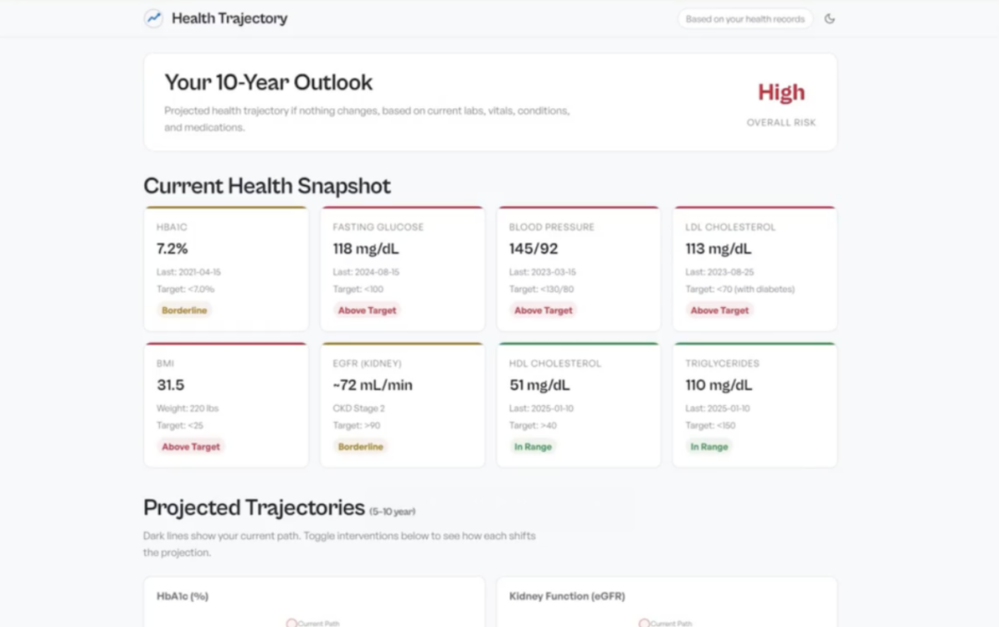The height and width of the screenshot is (627, 999).
Task: Click the Health Trajectory chart logo icon
Action: pyautogui.click(x=153, y=18)
